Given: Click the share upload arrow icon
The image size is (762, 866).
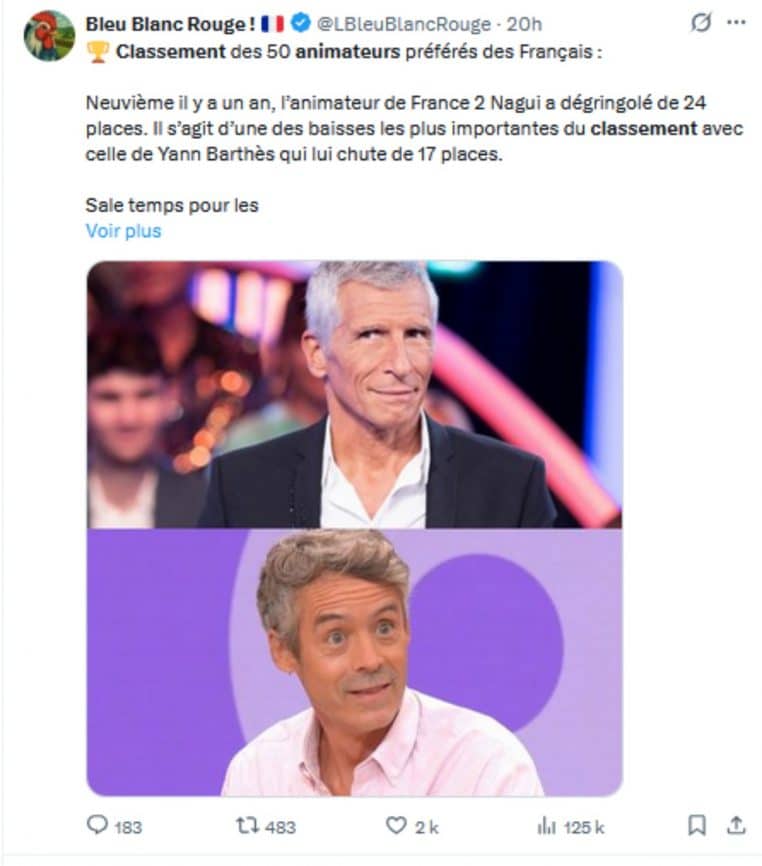Looking at the screenshot, I should coord(736,825).
